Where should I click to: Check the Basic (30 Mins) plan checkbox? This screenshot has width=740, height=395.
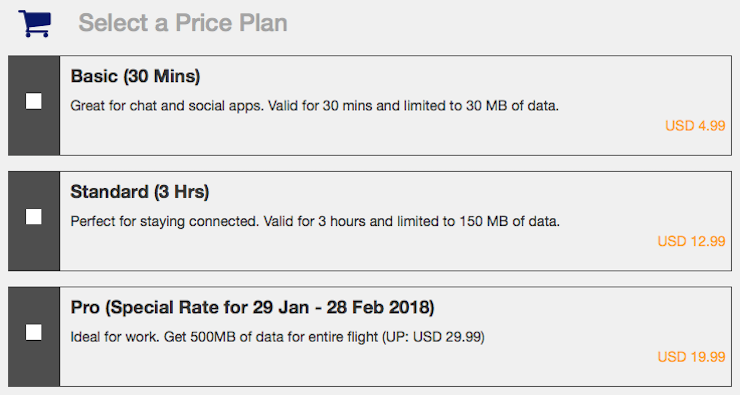[x=34, y=101]
